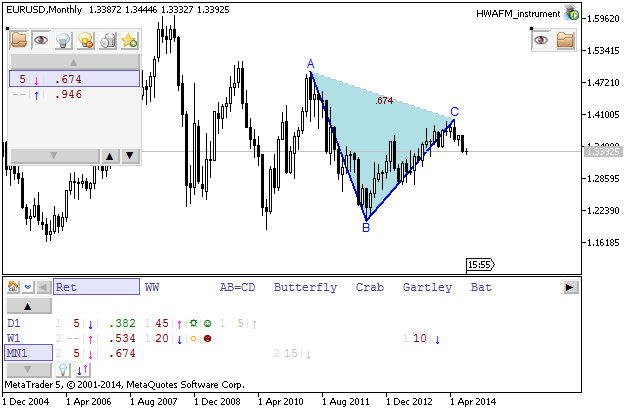Click the star with green plus icon
This screenshot has height=413, width=634.
click(130, 40)
